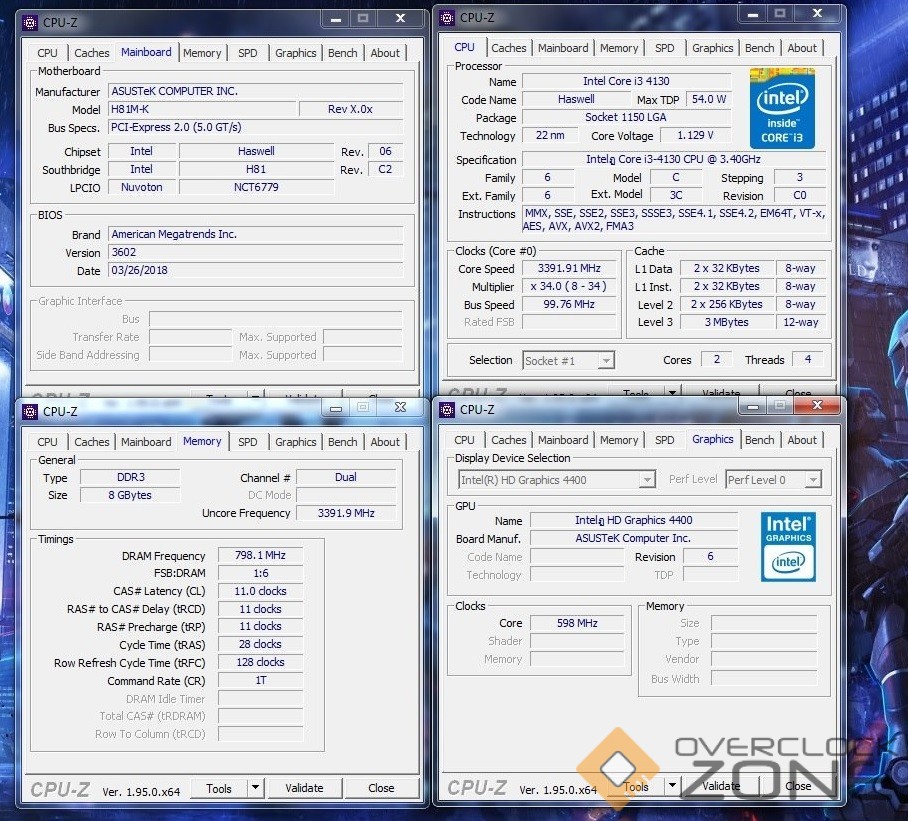908x821 pixels.
Task: Click the Intel Core i3 inside logo
Action: tap(782, 108)
